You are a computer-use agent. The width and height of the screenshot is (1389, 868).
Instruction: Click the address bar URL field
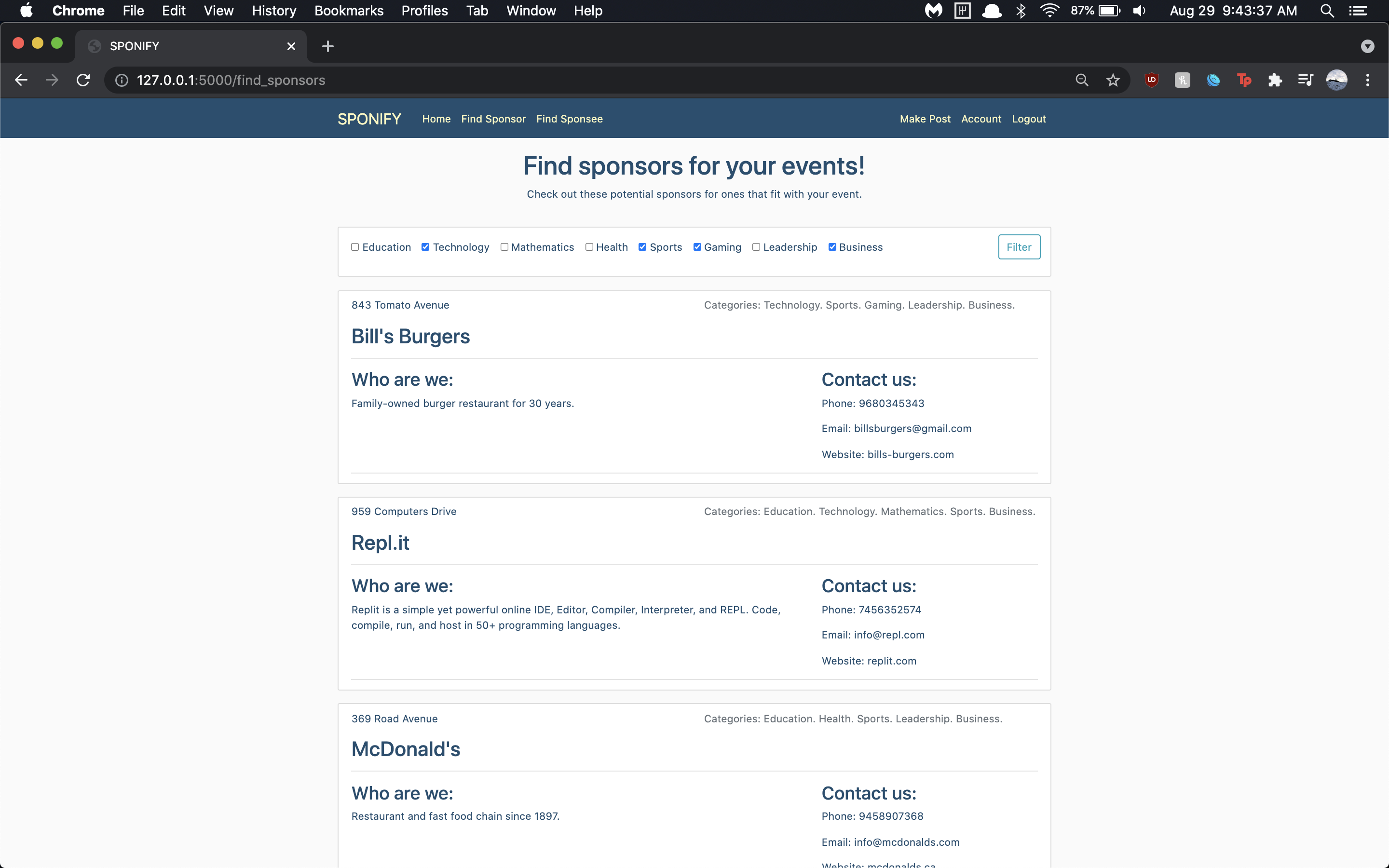click(517, 80)
